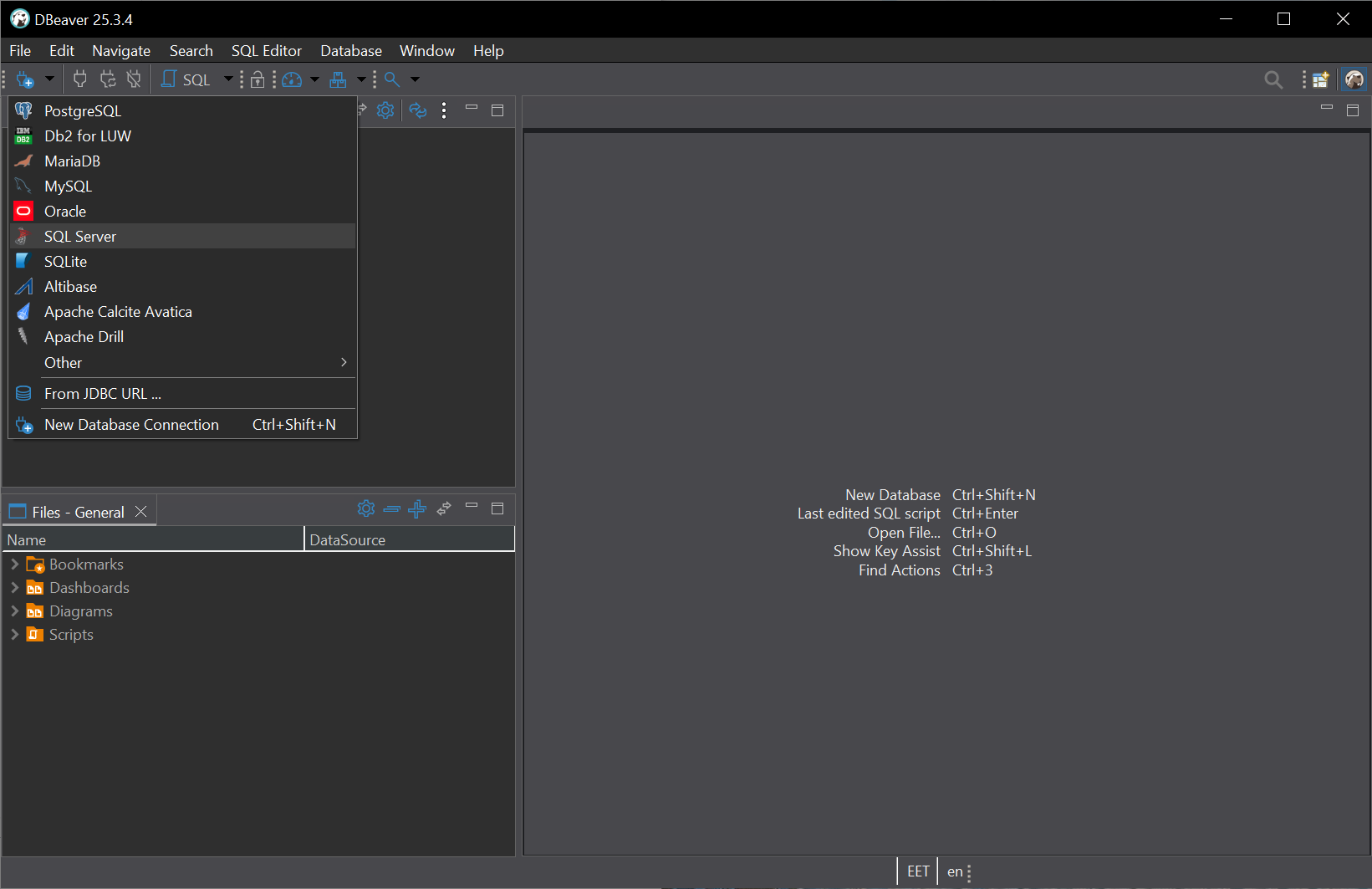Toggle link-with-editor arrows in Files panel
This screenshot has height=889, width=1372.
click(x=444, y=508)
